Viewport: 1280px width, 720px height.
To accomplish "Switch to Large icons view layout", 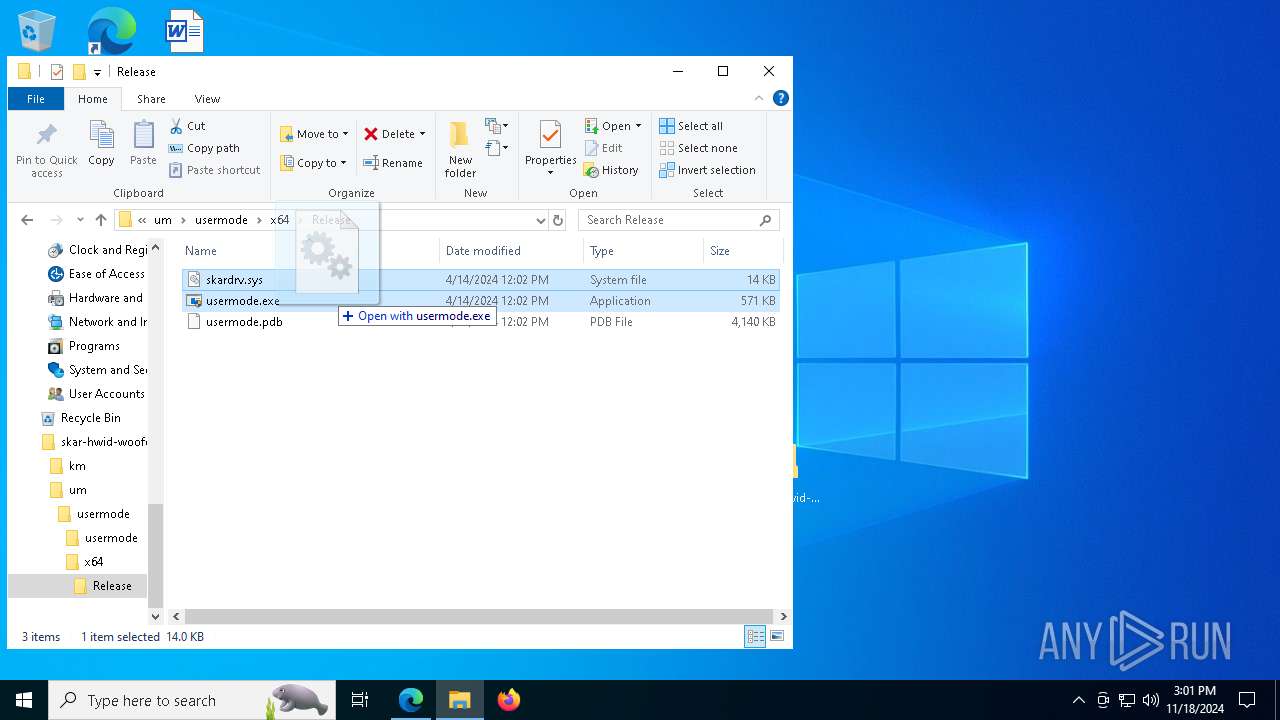I will pyautogui.click(x=776, y=636).
